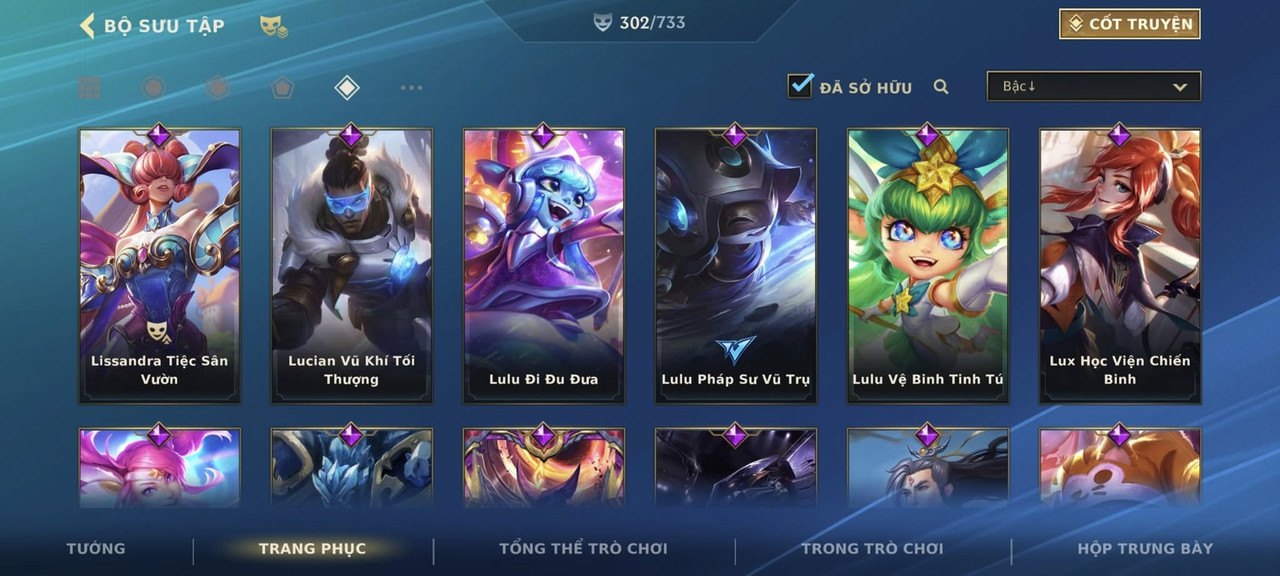Switch to the Tướng tab
Image resolution: width=1280 pixels, height=576 pixels.
(96, 548)
